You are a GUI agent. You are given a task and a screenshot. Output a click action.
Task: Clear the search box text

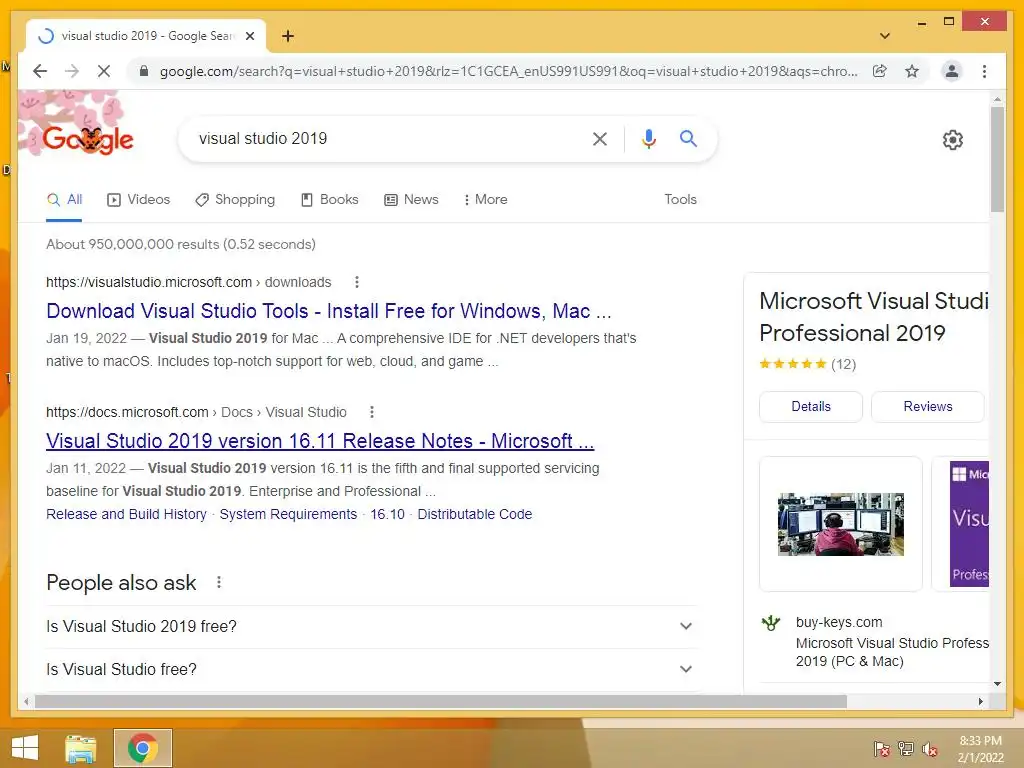[600, 138]
